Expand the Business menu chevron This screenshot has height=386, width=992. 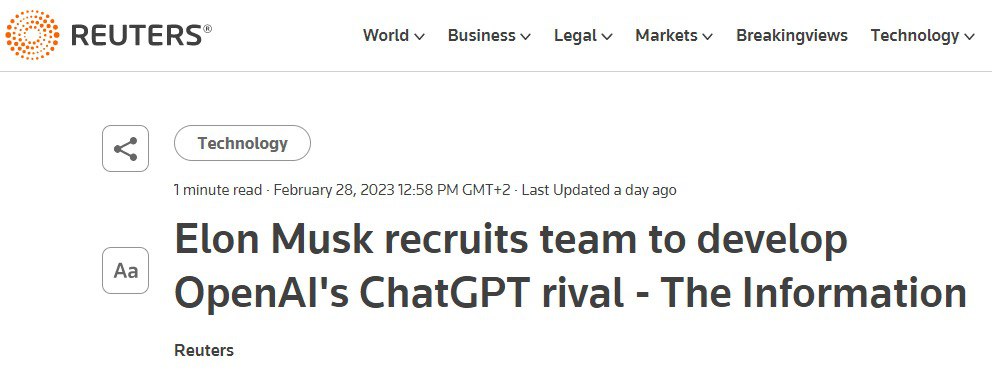[525, 37]
